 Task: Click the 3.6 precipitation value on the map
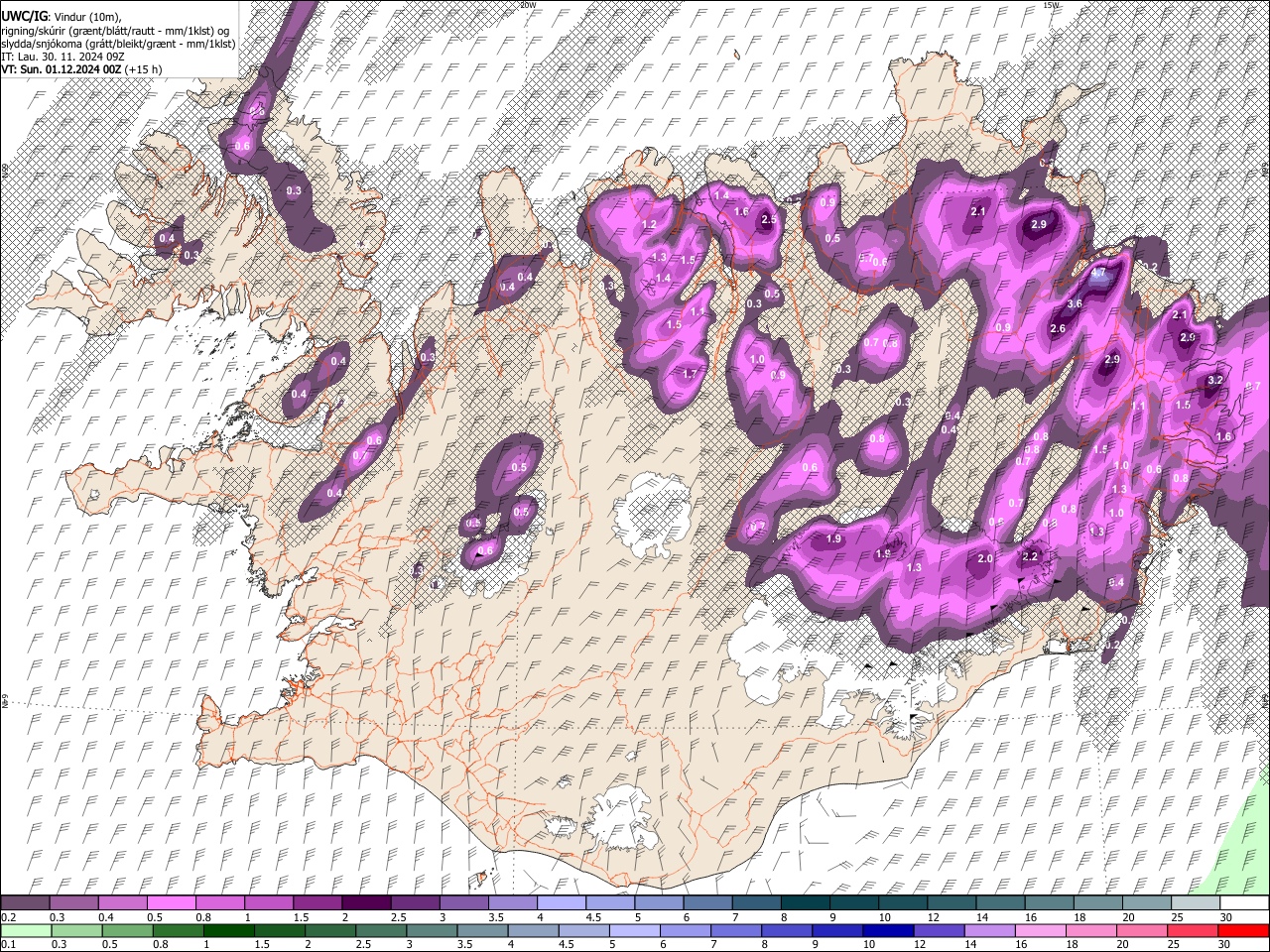(1075, 303)
